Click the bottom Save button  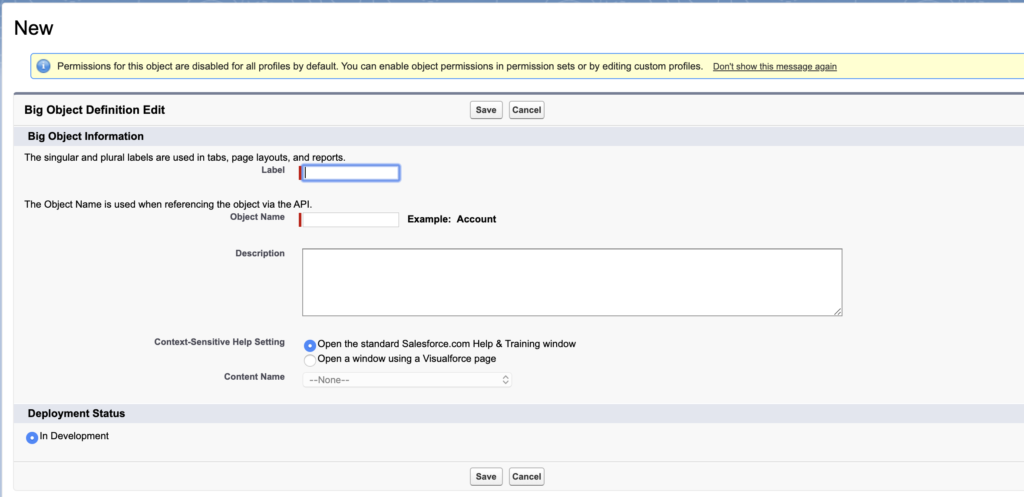pyautogui.click(x=486, y=477)
